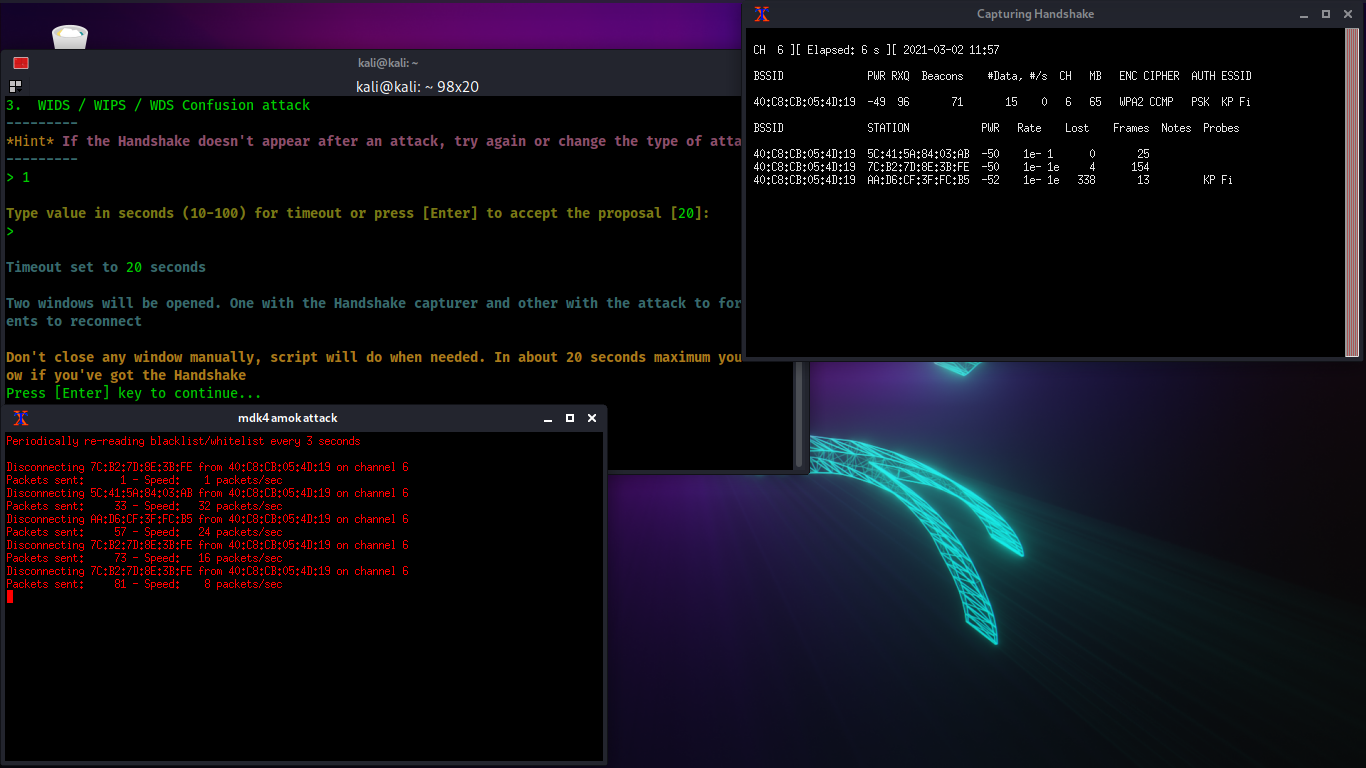Focus the 'mdk4 amok attack' title bar text
This screenshot has width=1366, height=768.
288,418
